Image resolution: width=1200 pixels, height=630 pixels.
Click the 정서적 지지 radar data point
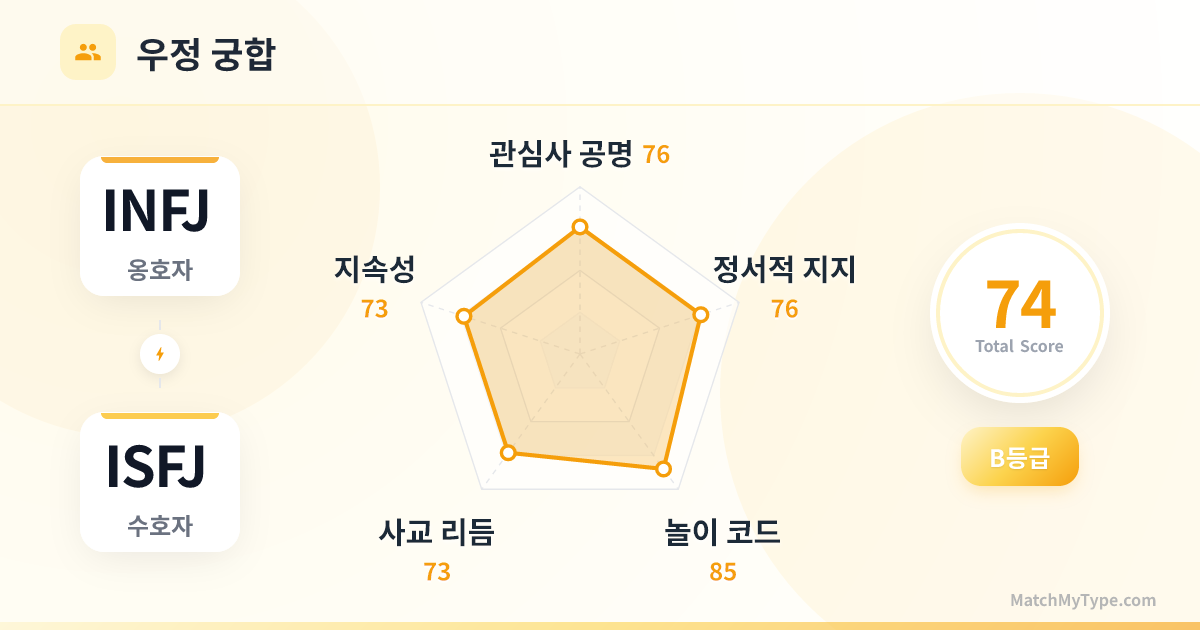click(x=700, y=315)
